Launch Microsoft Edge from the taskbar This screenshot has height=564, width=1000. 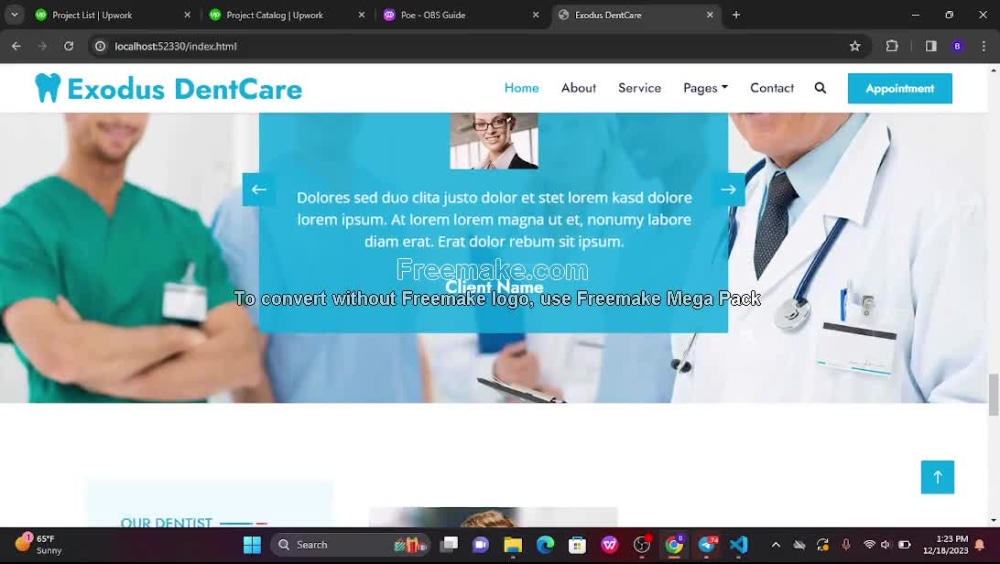pos(545,545)
